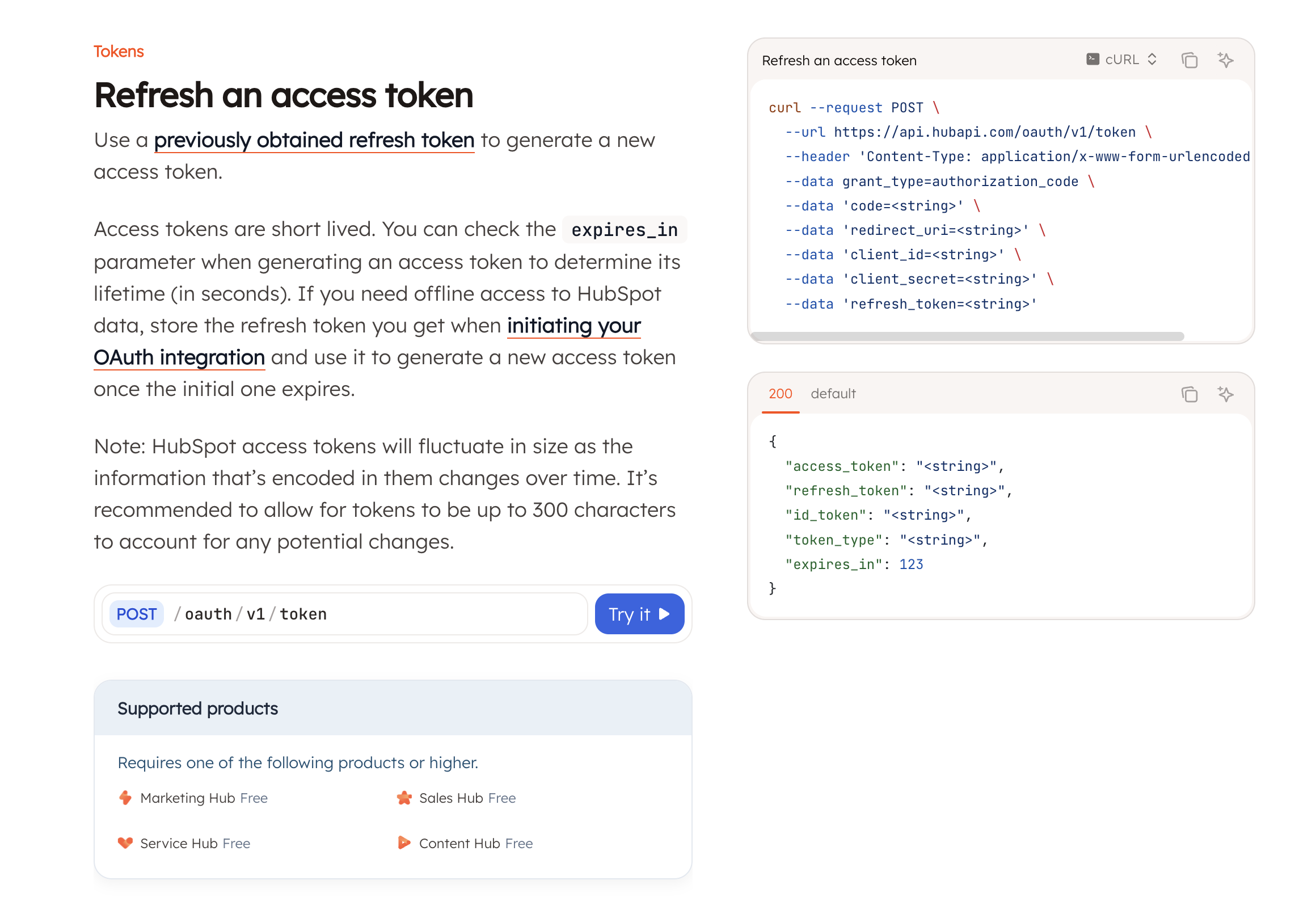Select the 200 response tab
Viewport: 1316px width, 910px height.
(x=780, y=394)
